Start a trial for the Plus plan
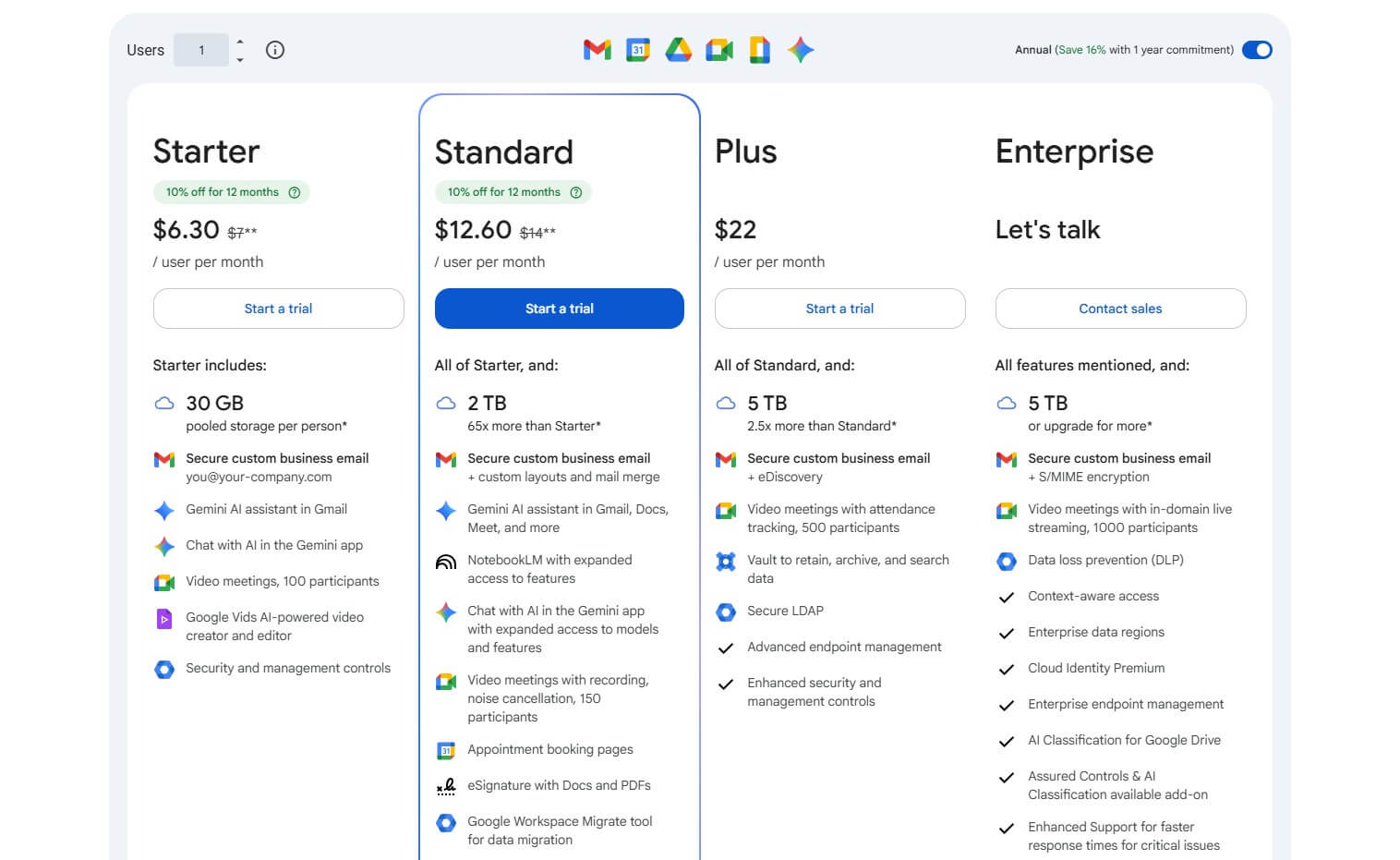1400x860 pixels. (x=839, y=309)
